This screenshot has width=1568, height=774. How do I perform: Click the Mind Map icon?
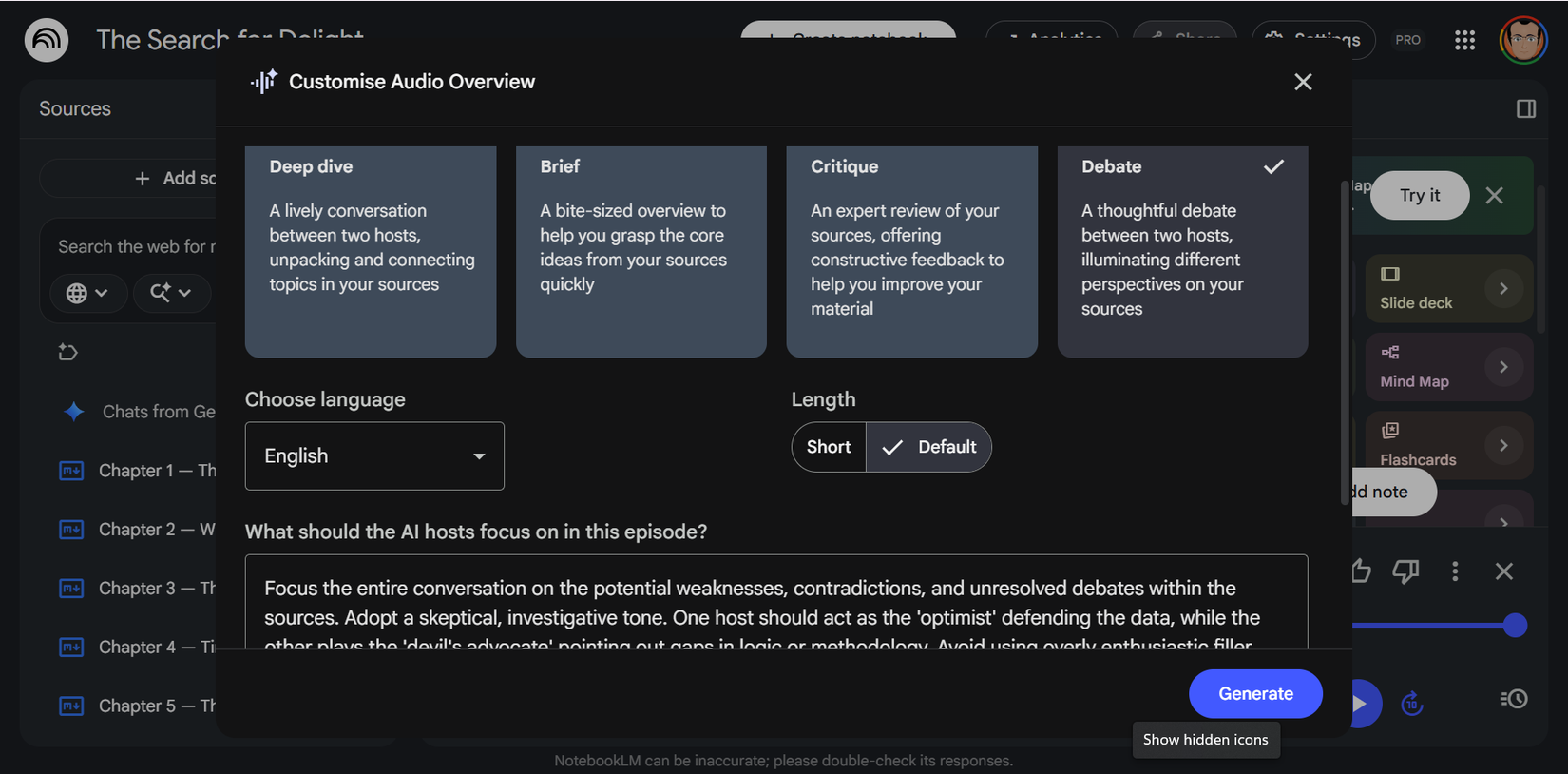point(1390,353)
